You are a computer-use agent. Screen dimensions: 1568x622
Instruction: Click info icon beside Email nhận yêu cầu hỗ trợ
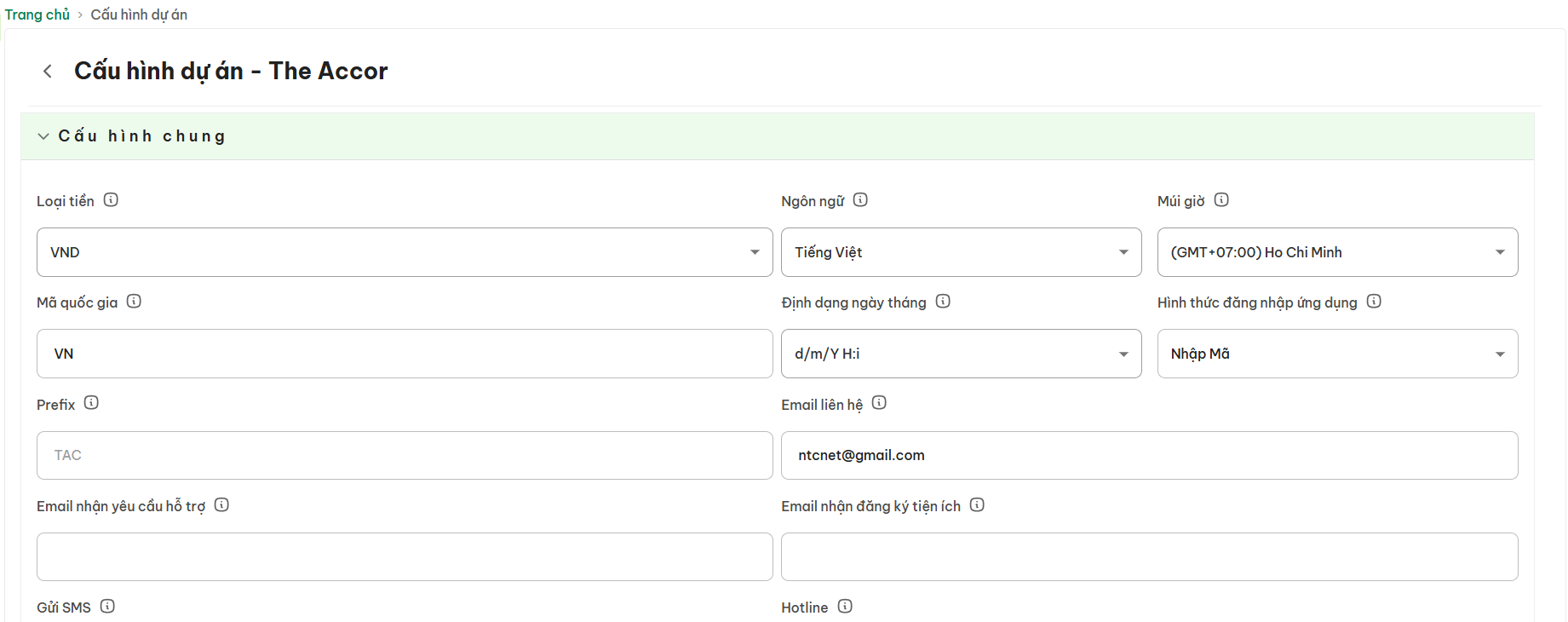pos(221,505)
